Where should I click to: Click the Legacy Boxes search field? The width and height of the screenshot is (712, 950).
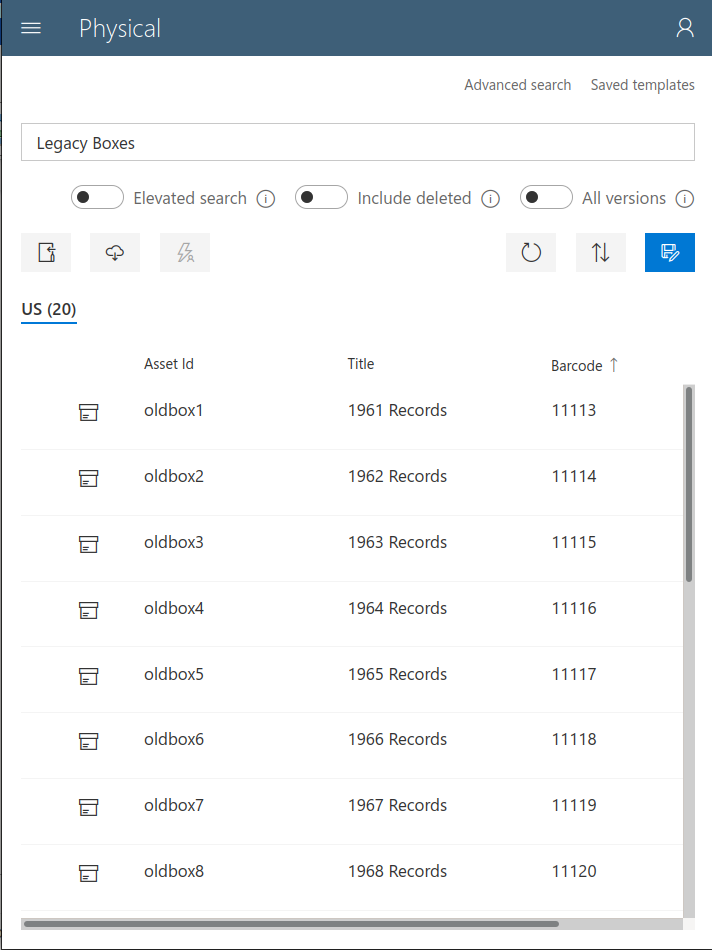[357, 143]
